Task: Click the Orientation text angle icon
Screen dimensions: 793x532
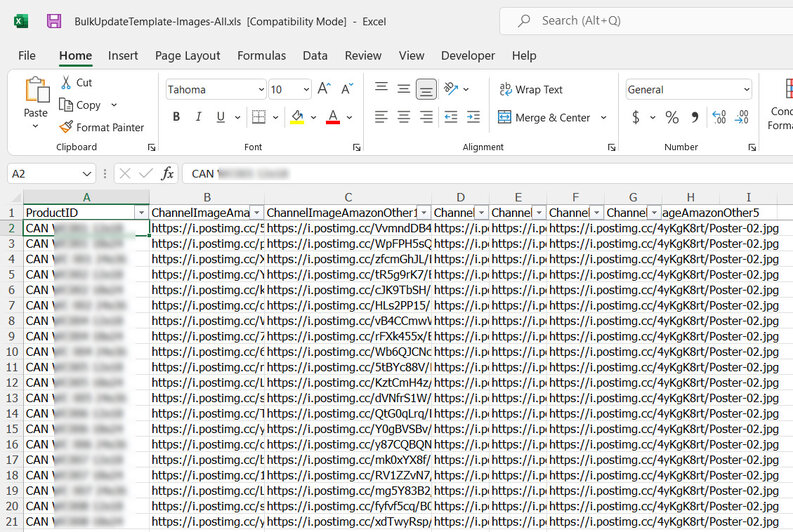Action: (x=451, y=89)
